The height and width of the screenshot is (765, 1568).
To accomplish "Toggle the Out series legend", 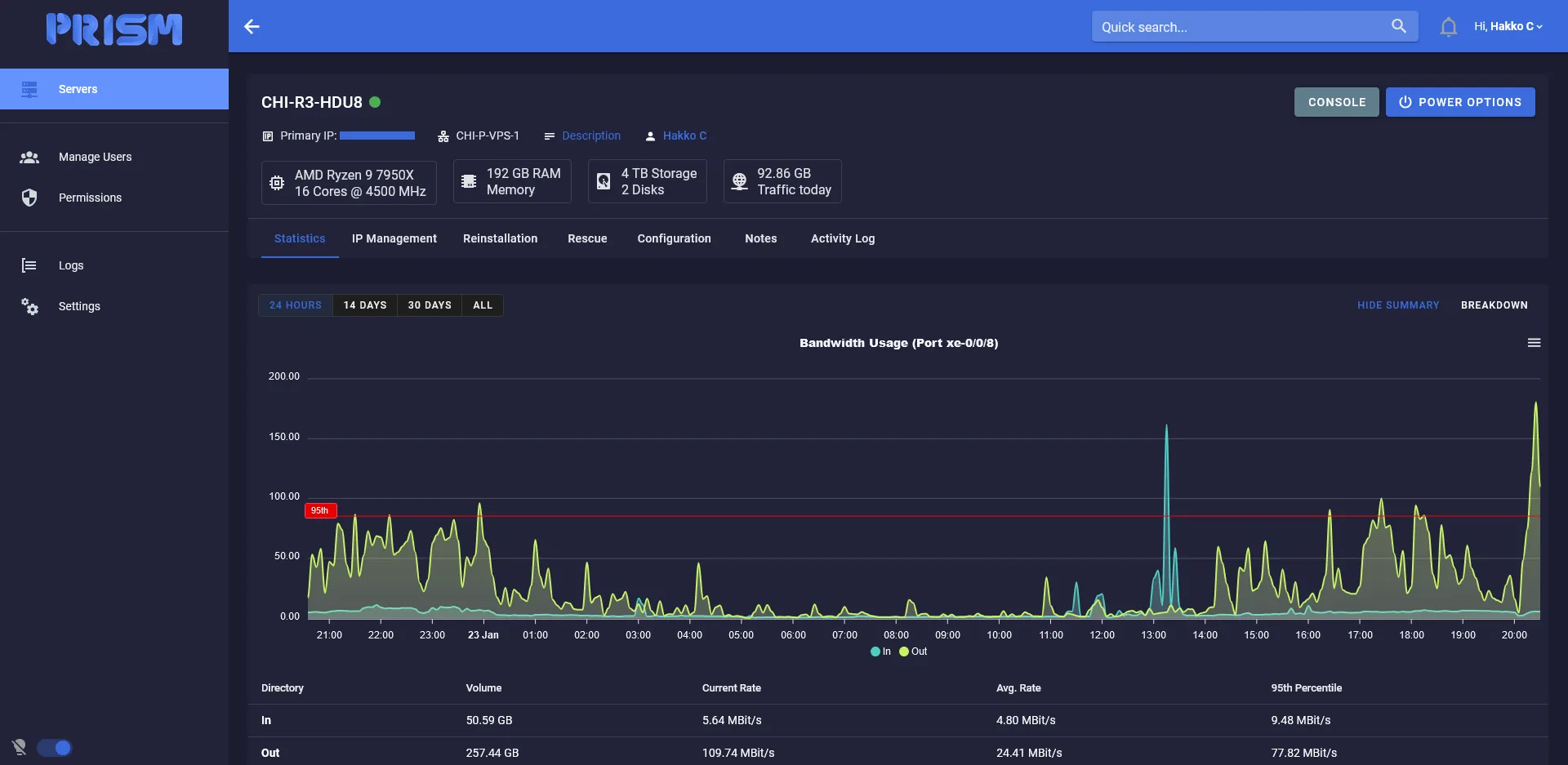I will point(913,652).
